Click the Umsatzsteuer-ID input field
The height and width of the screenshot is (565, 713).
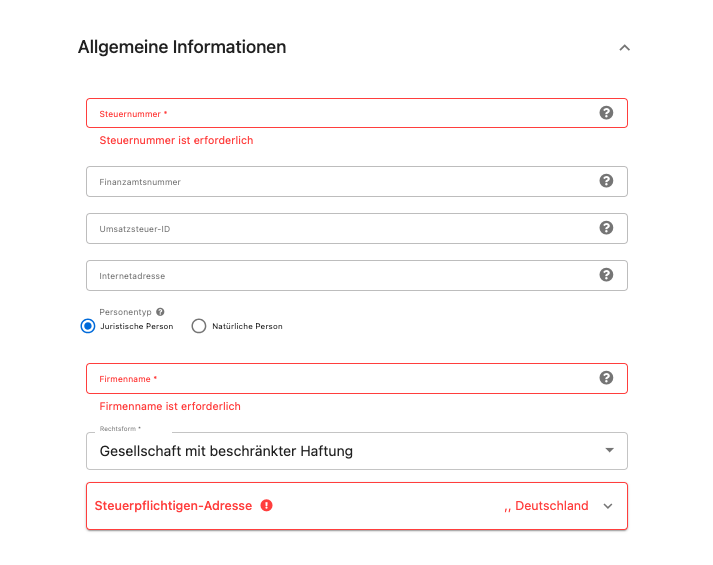(x=357, y=229)
